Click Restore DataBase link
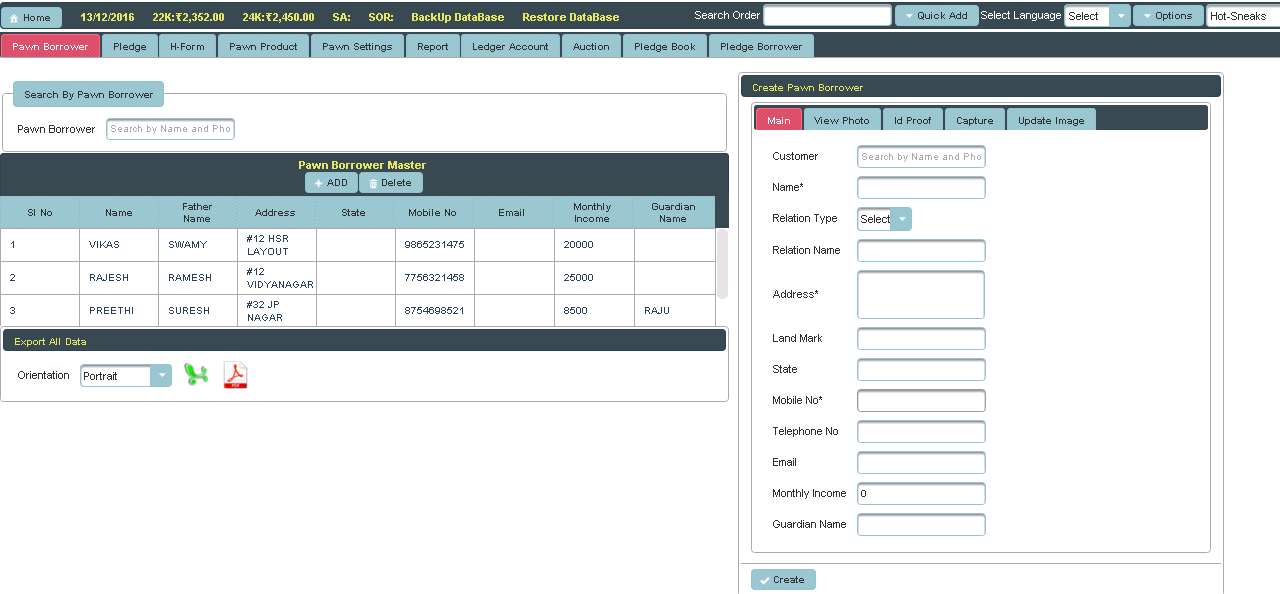Screen dimensions: 1280x594 pos(570,17)
